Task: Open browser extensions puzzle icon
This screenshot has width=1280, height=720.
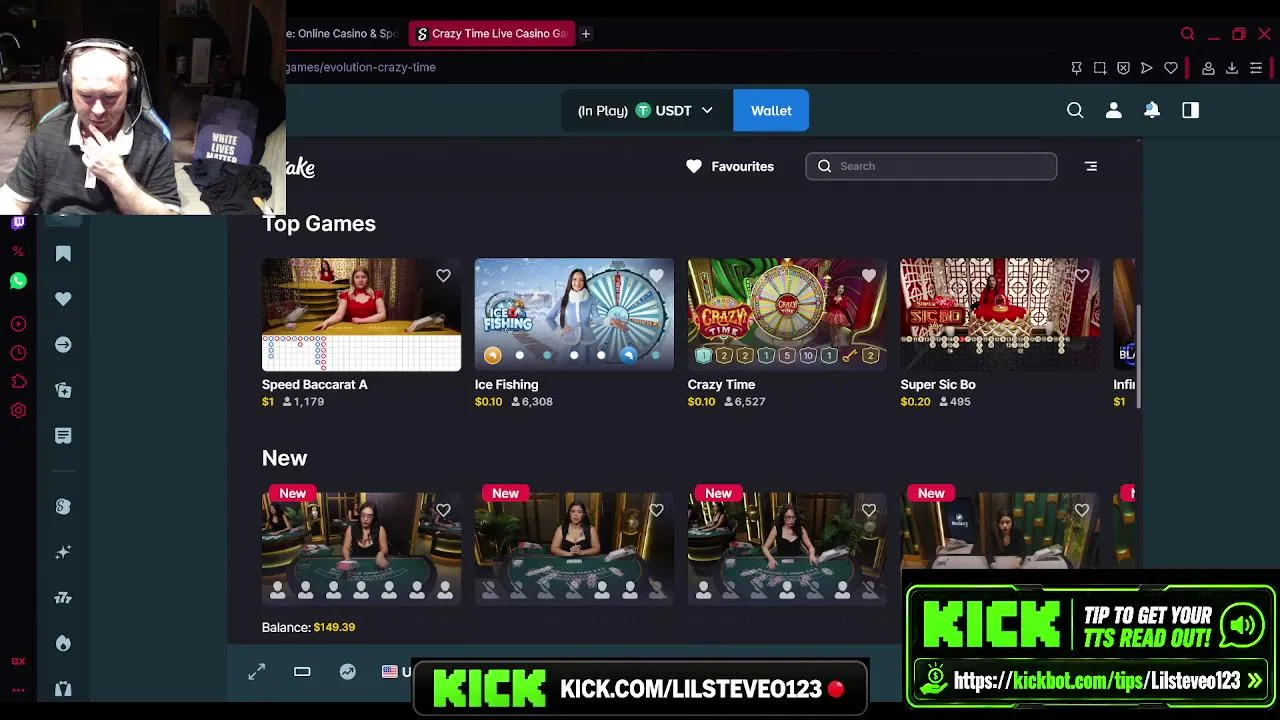Action: [18, 381]
